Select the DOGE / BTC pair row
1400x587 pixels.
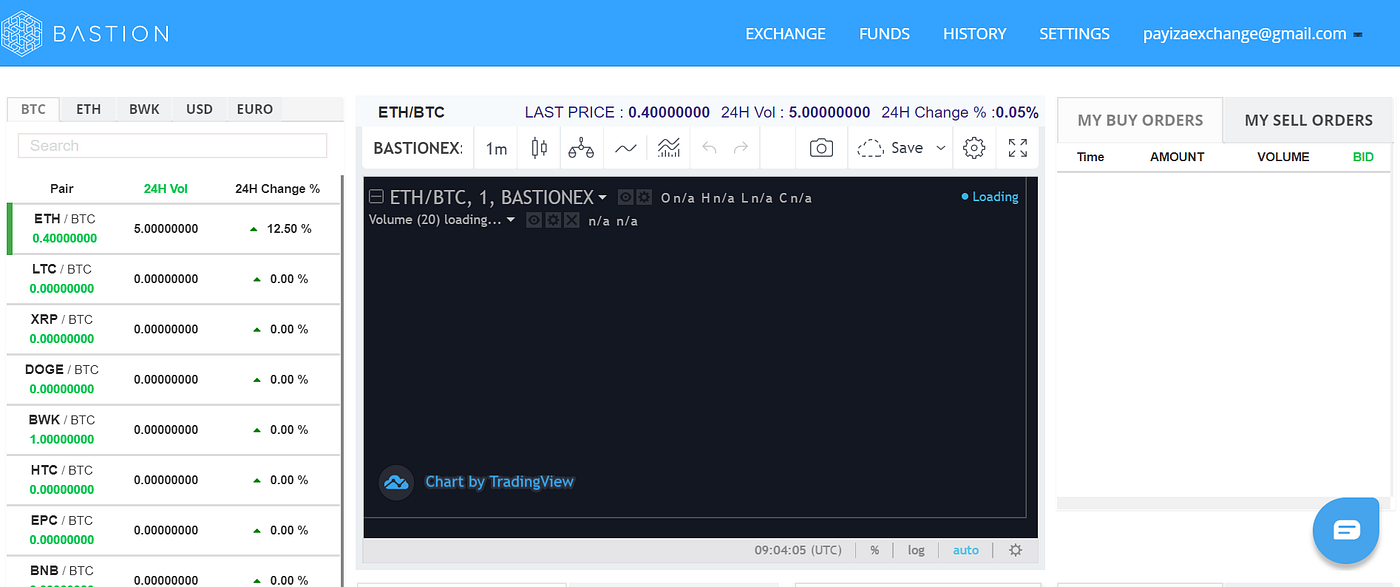(x=173, y=379)
